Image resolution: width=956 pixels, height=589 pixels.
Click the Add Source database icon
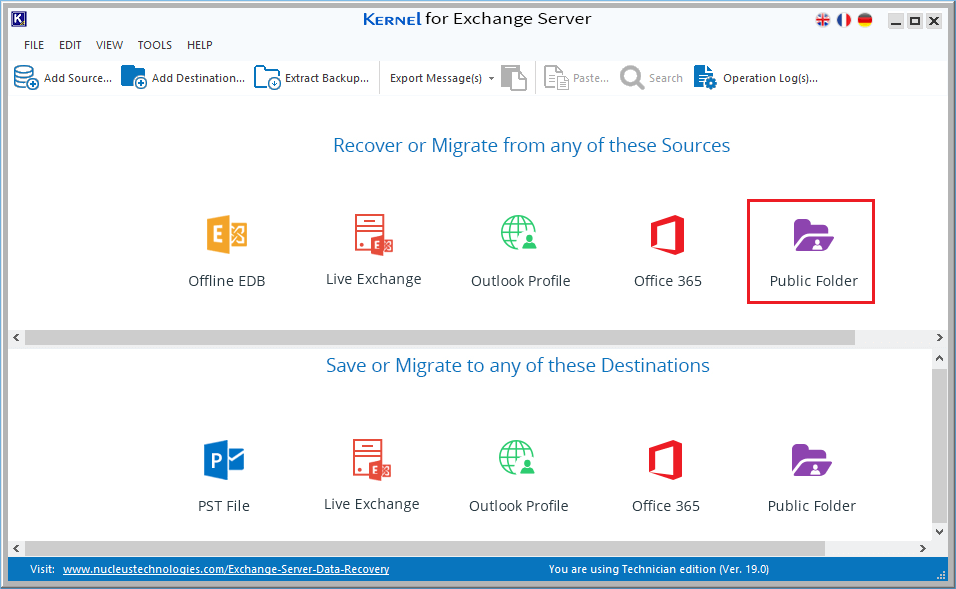click(x=26, y=77)
